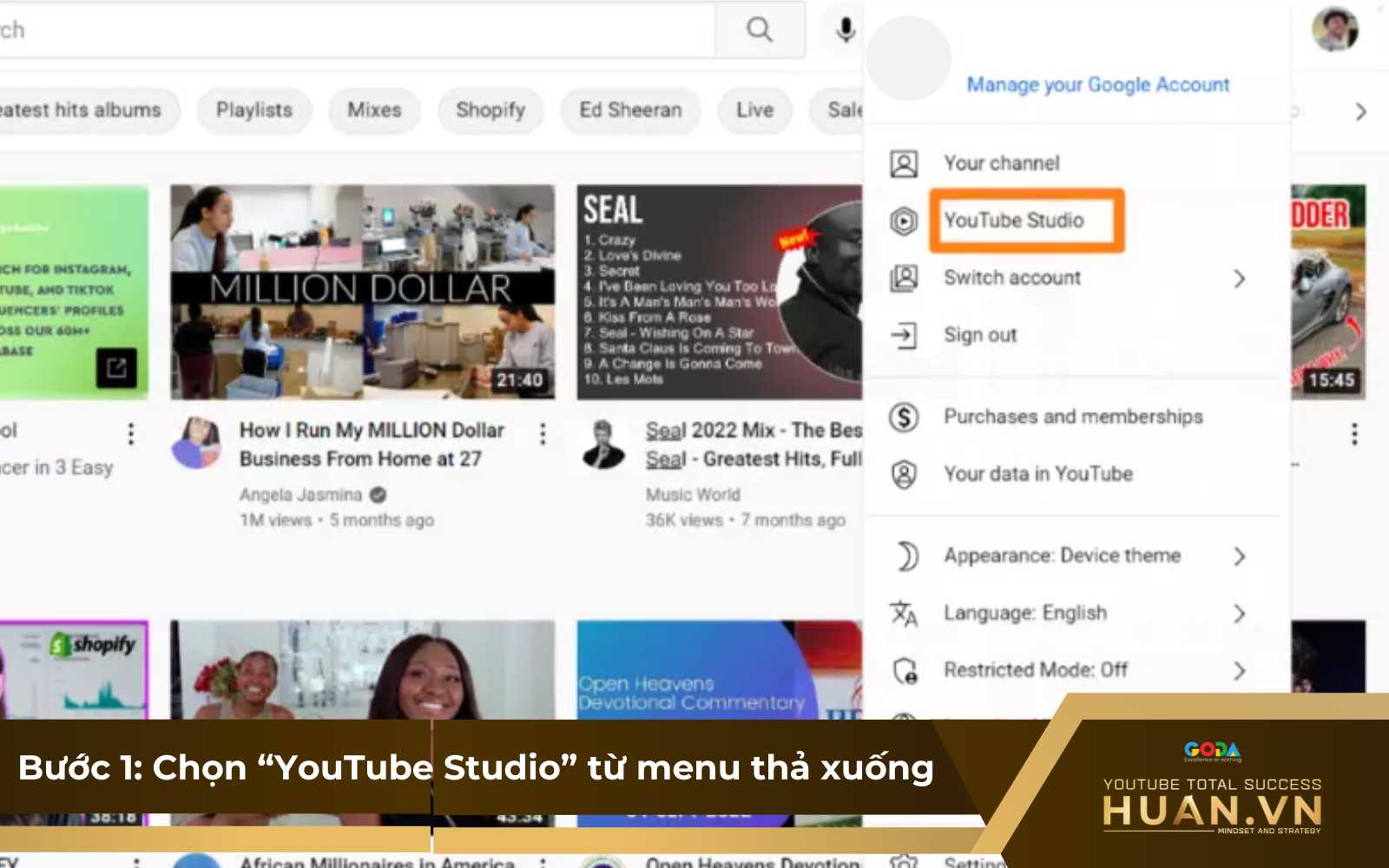Image resolution: width=1389 pixels, height=868 pixels.
Task: Select the Ed Sheeran filter chip
Action: [x=630, y=110]
